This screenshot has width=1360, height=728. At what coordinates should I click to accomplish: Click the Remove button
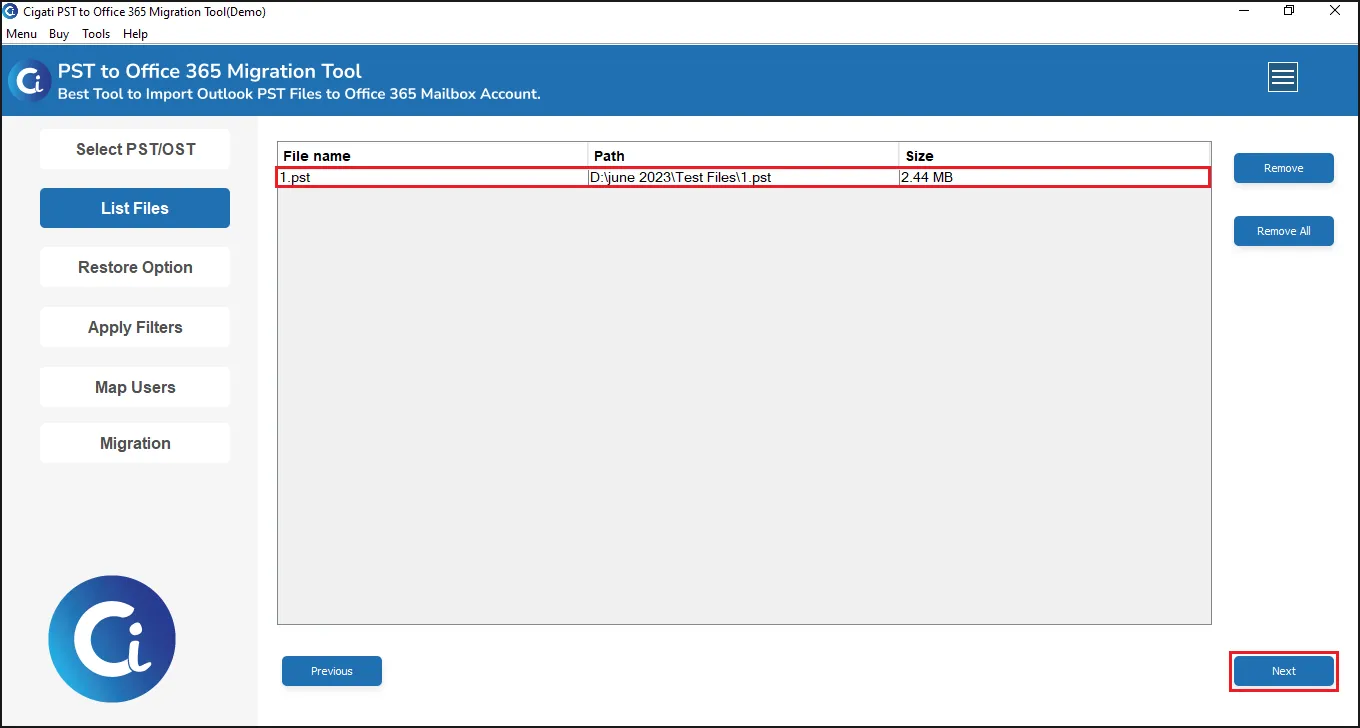pos(1283,168)
